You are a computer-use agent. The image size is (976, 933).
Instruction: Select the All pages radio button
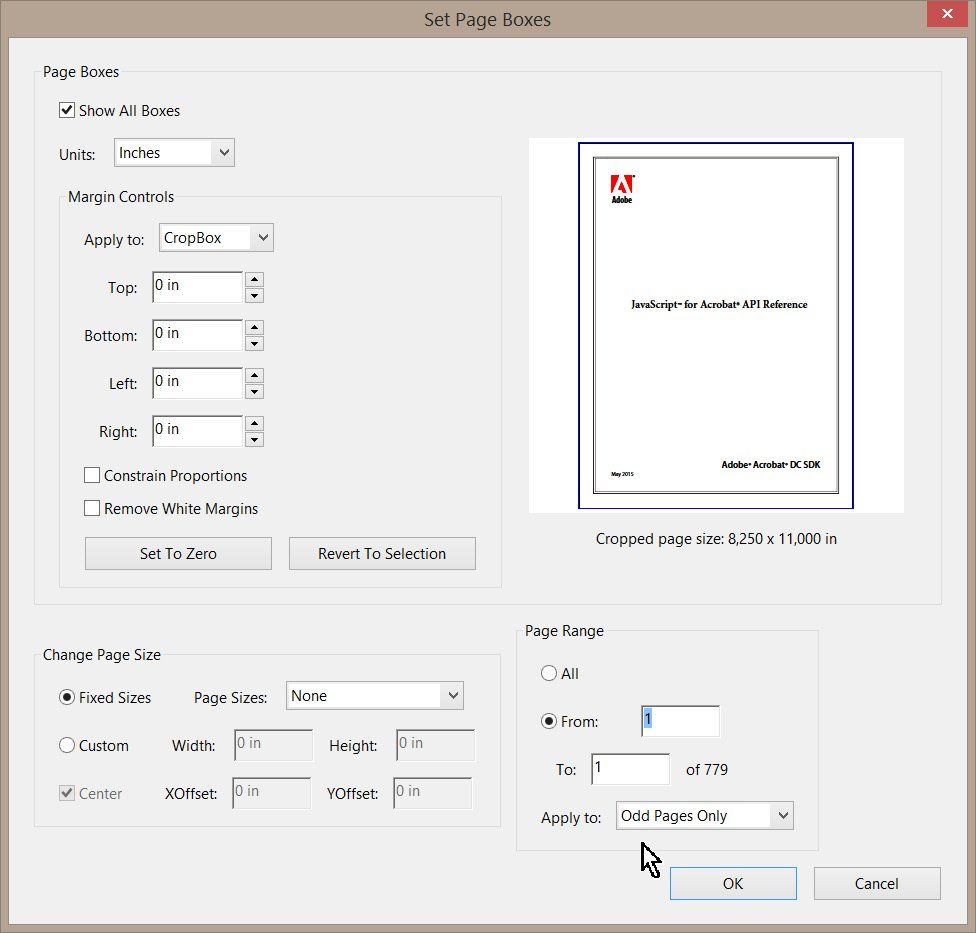point(549,674)
